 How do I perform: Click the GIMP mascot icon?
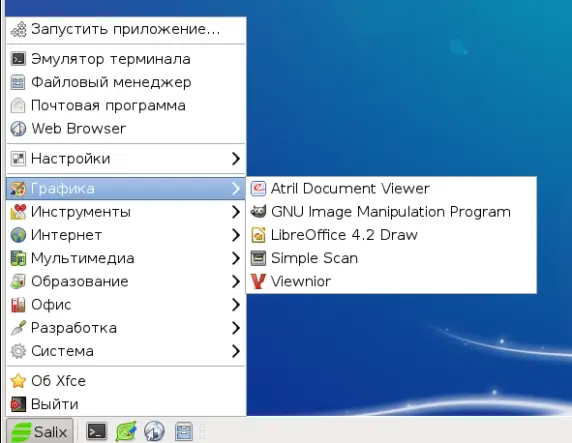(x=258, y=212)
